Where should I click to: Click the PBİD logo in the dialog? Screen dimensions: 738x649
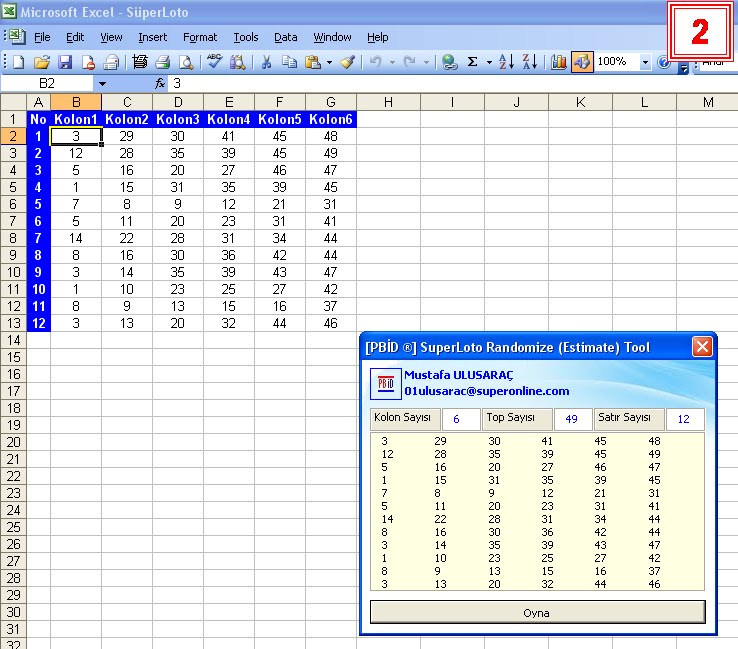pos(385,384)
